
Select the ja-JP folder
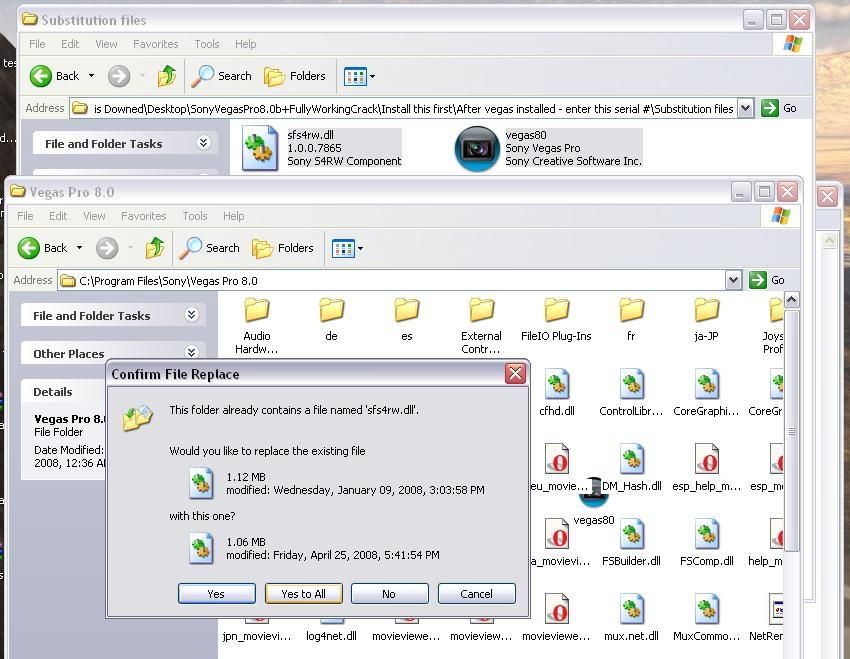[x=706, y=320]
